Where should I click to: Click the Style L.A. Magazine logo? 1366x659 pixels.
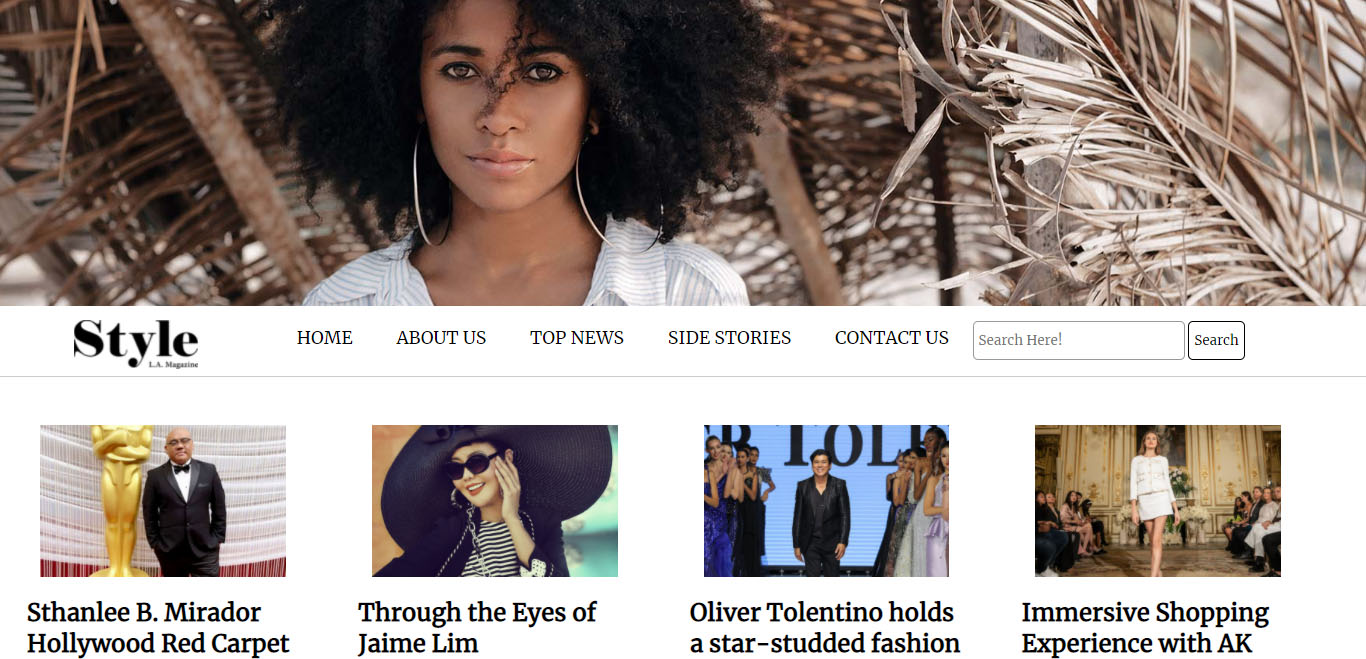[x=136, y=343]
